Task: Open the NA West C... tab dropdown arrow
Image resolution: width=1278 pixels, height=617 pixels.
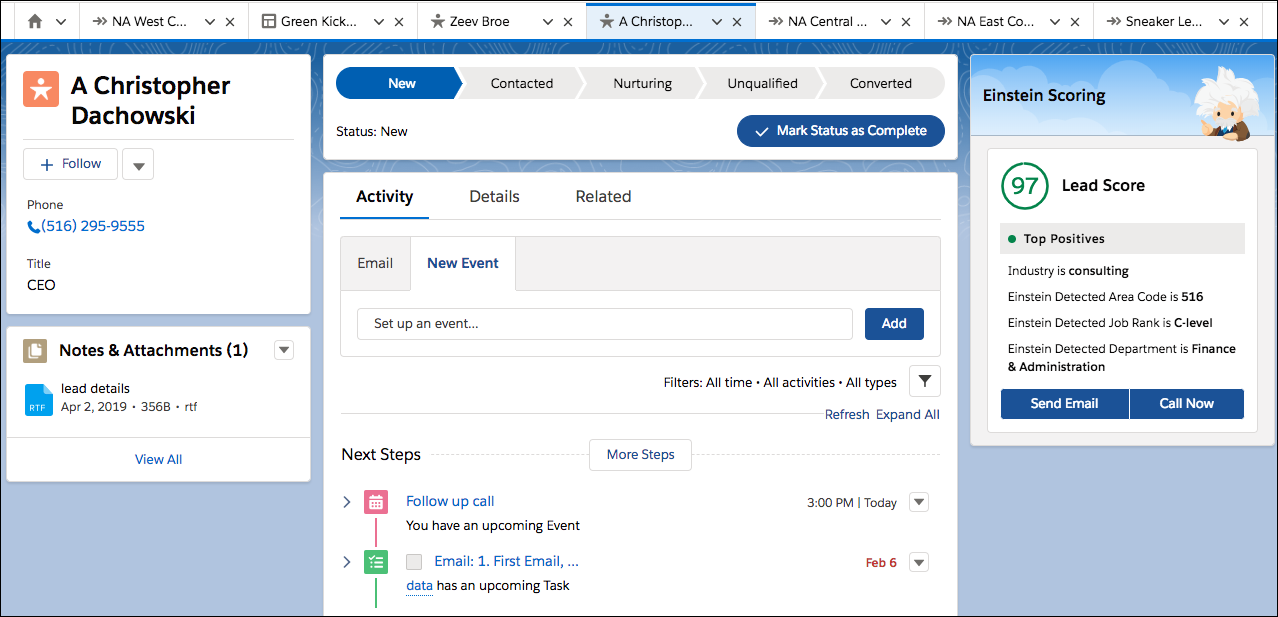Action: pos(210,22)
